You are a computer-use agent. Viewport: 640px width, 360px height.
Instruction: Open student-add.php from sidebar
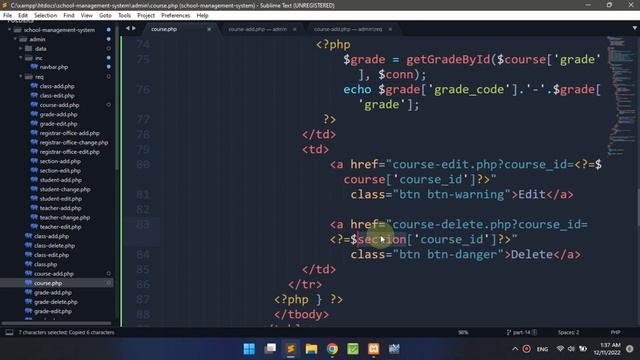tap(60, 180)
